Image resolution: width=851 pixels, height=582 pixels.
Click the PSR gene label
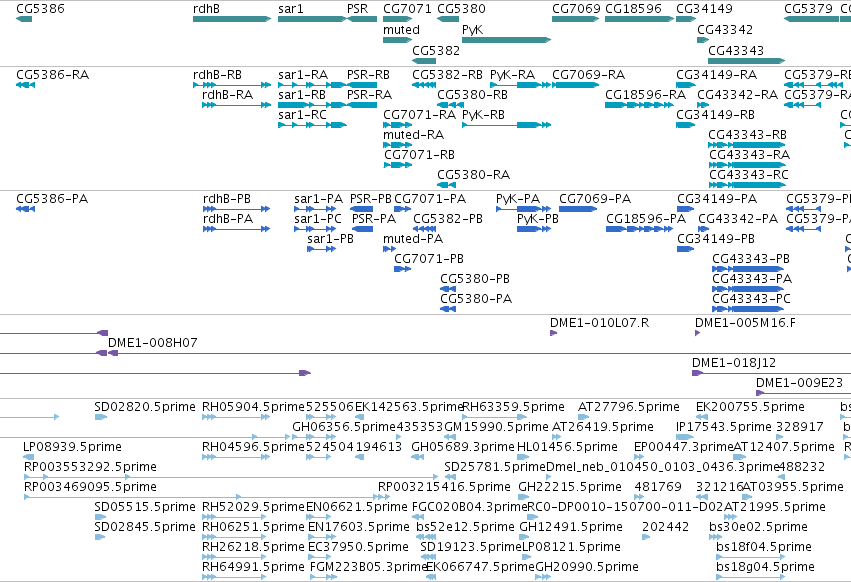point(357,8)
